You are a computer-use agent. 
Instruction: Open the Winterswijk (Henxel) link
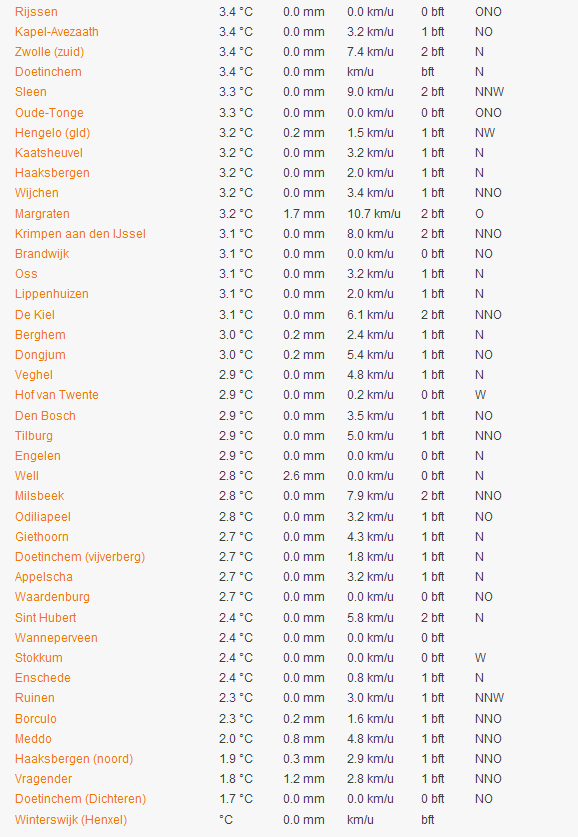click(x=71, y=819)
